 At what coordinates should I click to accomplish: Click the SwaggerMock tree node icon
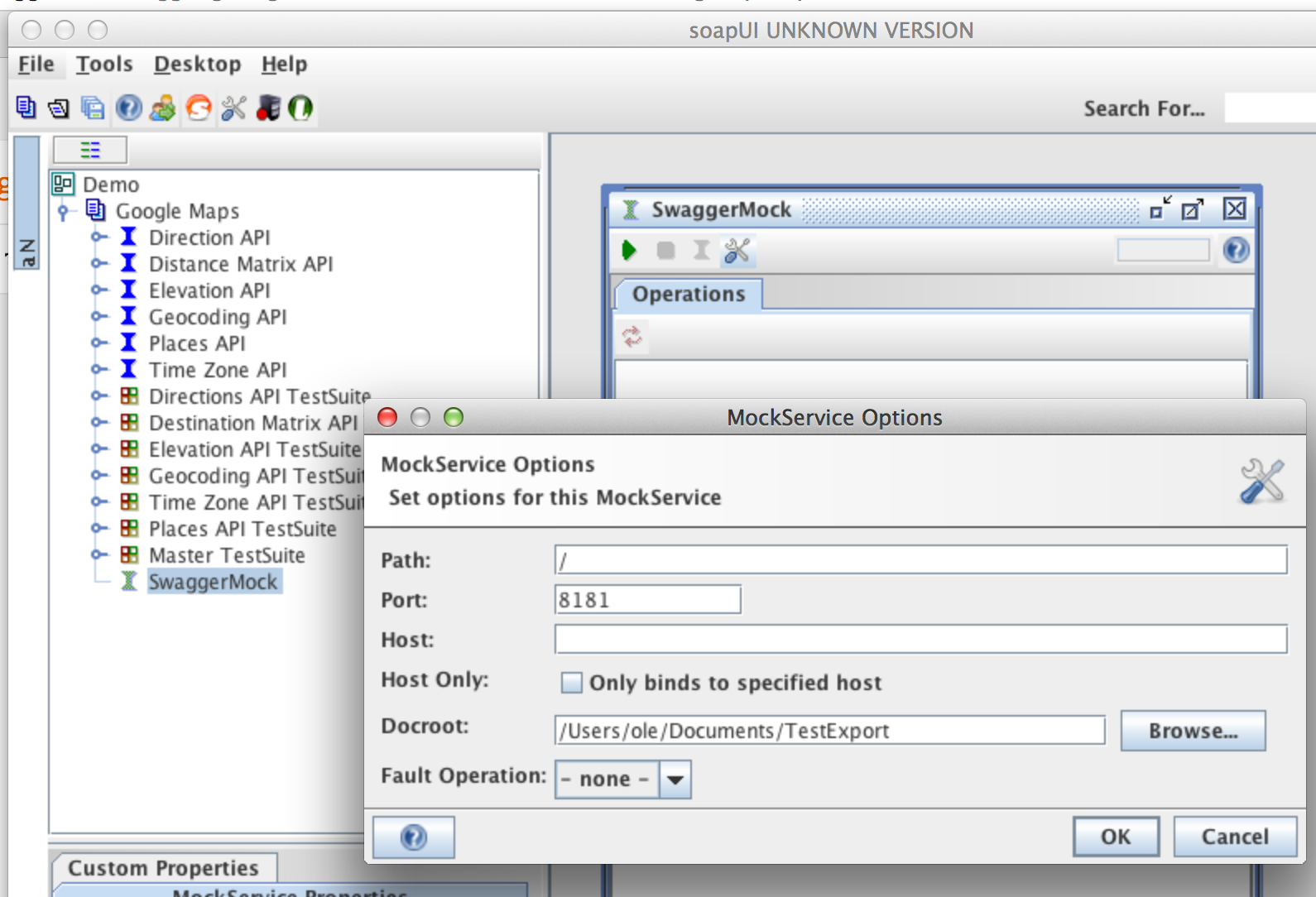click(129, 581)
